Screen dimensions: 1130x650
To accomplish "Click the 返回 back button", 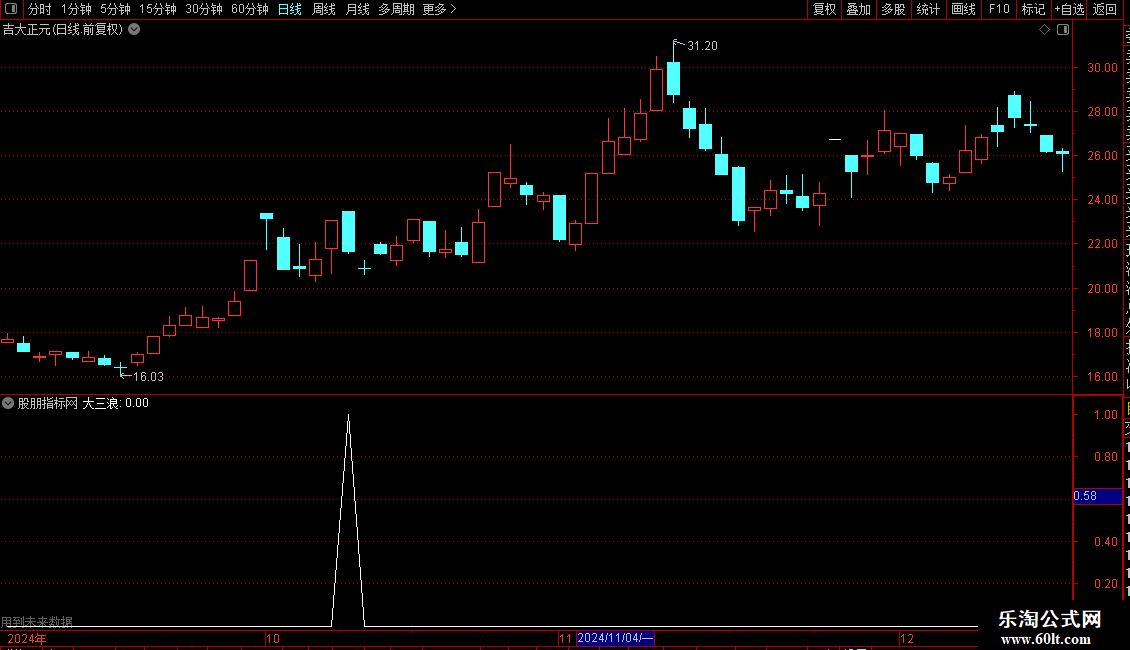I will pyautogui.click(x=1104, y=9).
